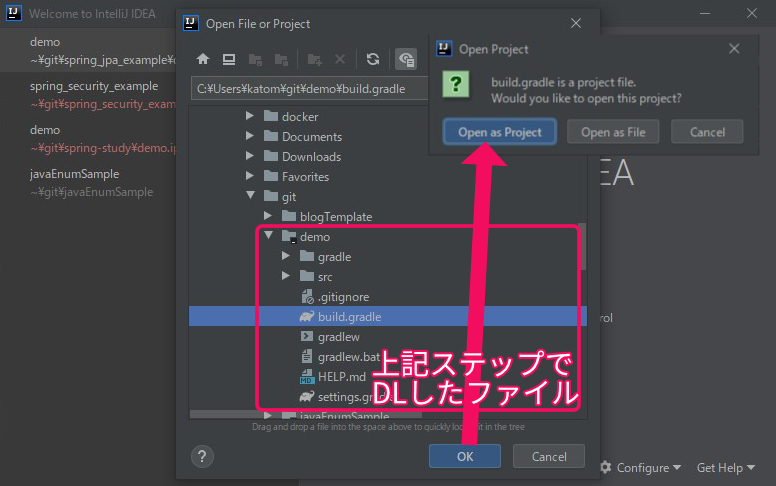Image resolution: width=776 pixels, height=486 pixels.
Task: Collapse the git folder tree node
Action: point(250,197)
